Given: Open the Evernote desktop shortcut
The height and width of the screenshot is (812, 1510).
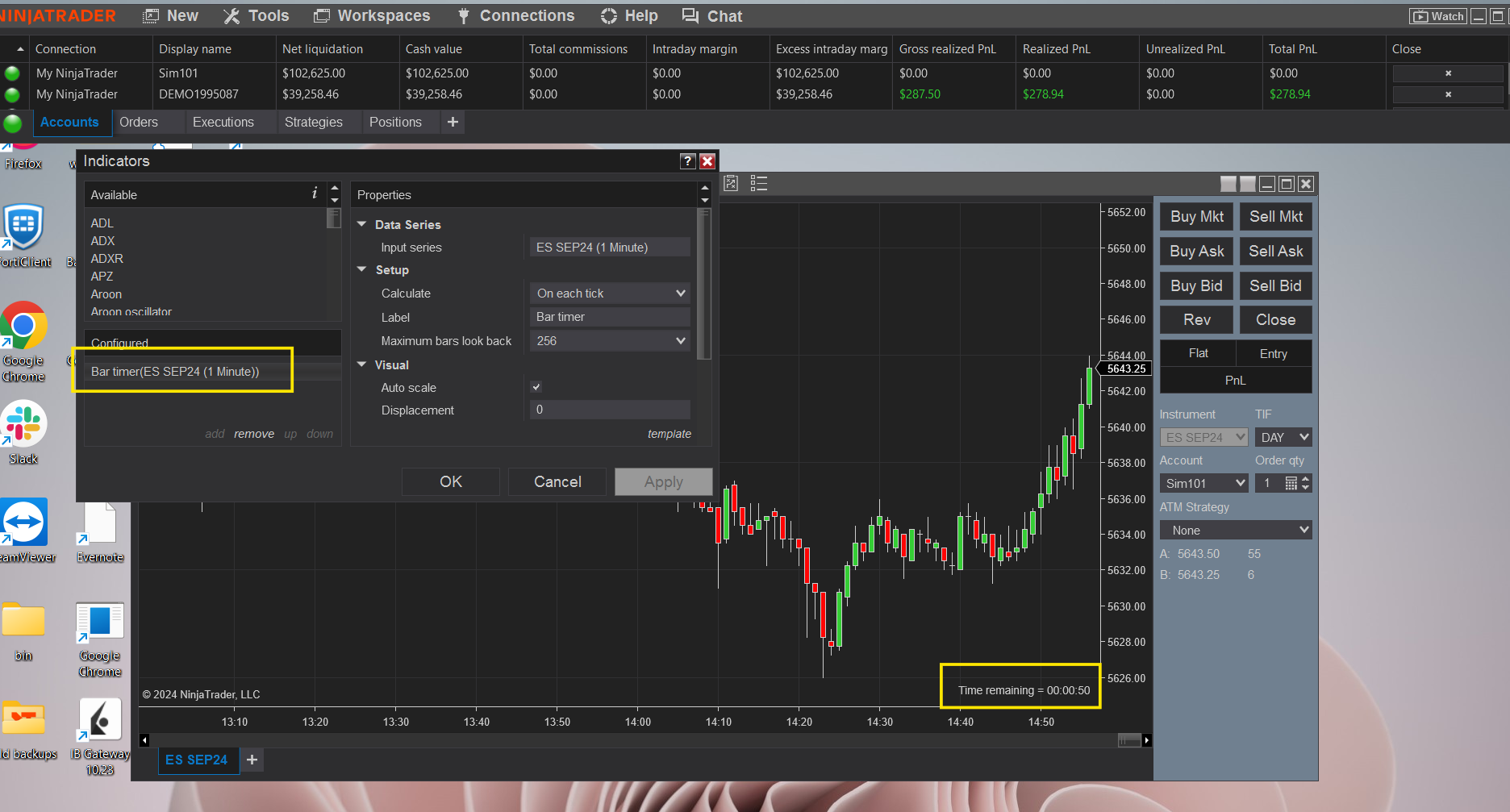Looking at the screenshot, I should point(100,531).
